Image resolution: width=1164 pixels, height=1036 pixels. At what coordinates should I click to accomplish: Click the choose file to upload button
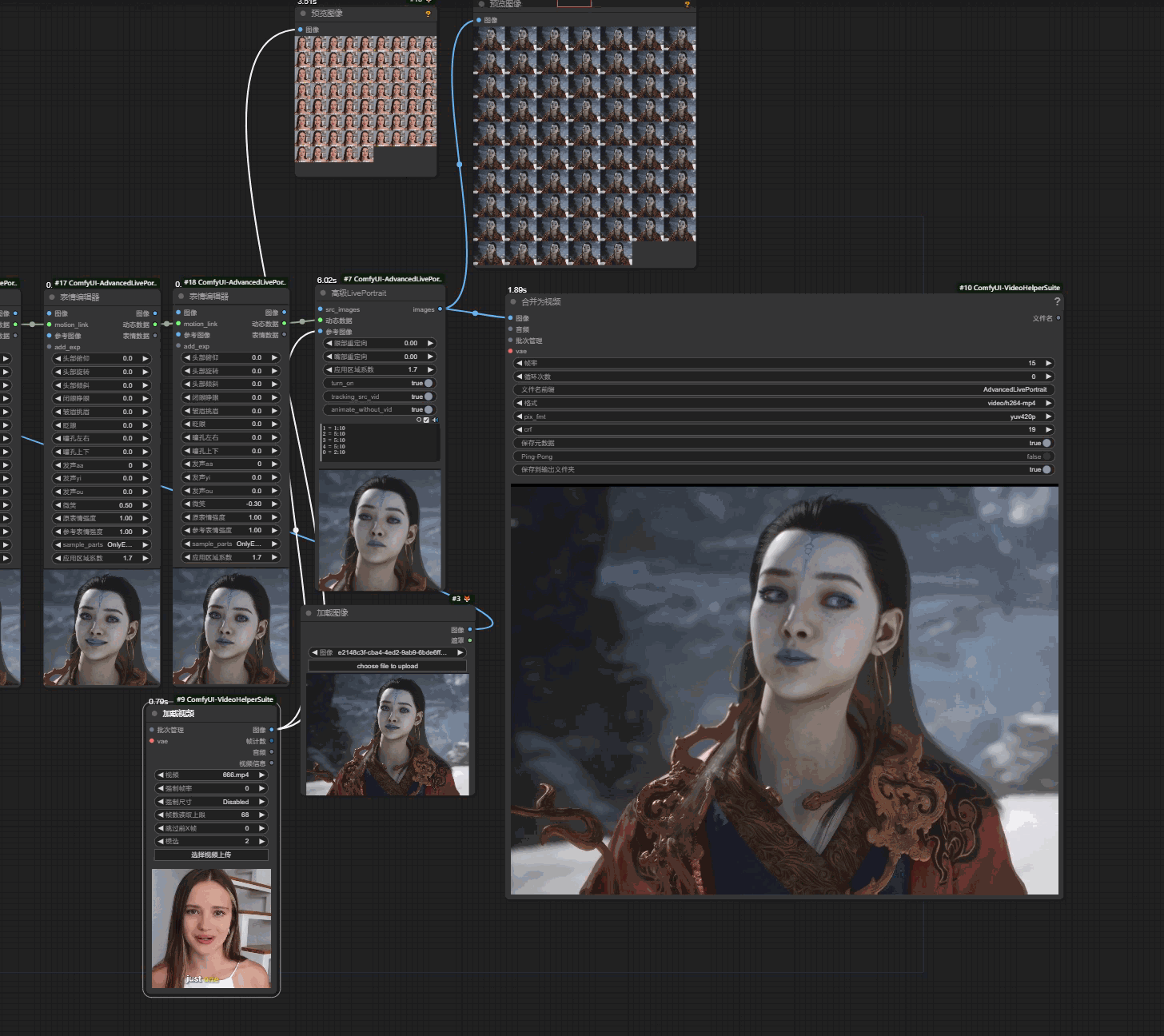click(387, 666)
